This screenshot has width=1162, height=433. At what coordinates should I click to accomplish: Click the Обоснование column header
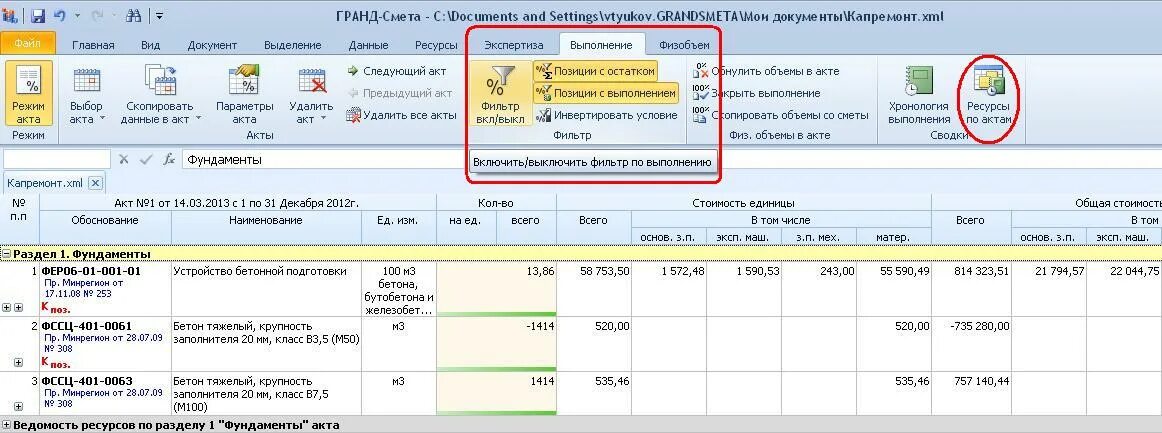click(x=105, y=220)
